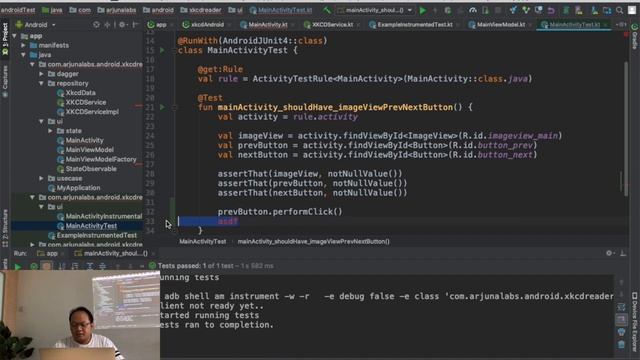Screen dimensions: 640x360
Task: Click the prevButton.performClick() code line
Action: pyautogui.click(x=280, y=211)
